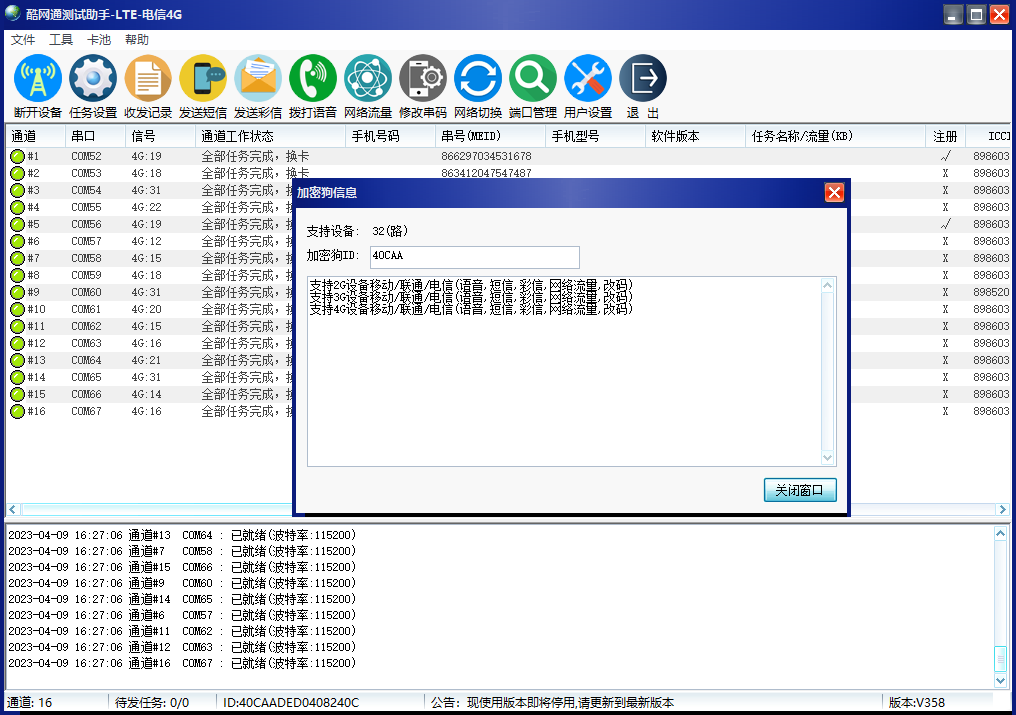Click the 版本:V358 status bar entry
Screen dimensions: 1016x715
(x=916, y=703)
